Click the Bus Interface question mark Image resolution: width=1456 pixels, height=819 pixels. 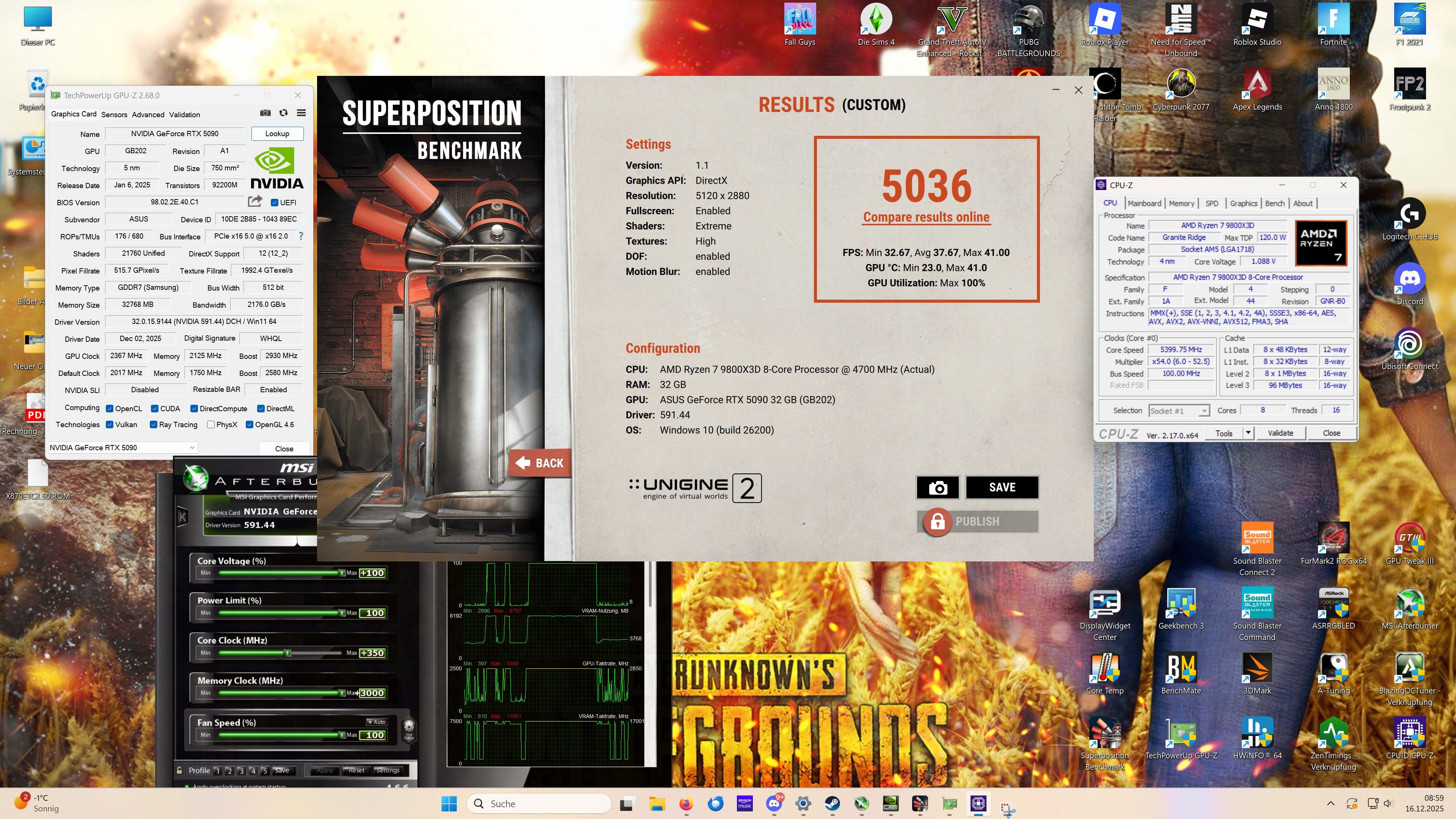[x=301, y=236]
